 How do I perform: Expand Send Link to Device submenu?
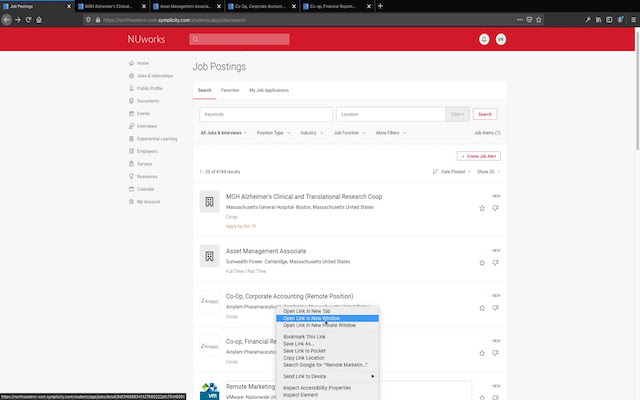point(327,376)
